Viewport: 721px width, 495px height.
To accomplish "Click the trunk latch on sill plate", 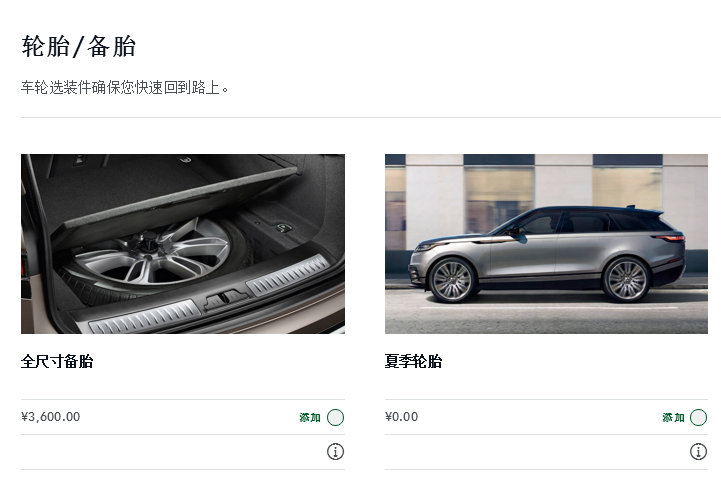I will 224,300.
